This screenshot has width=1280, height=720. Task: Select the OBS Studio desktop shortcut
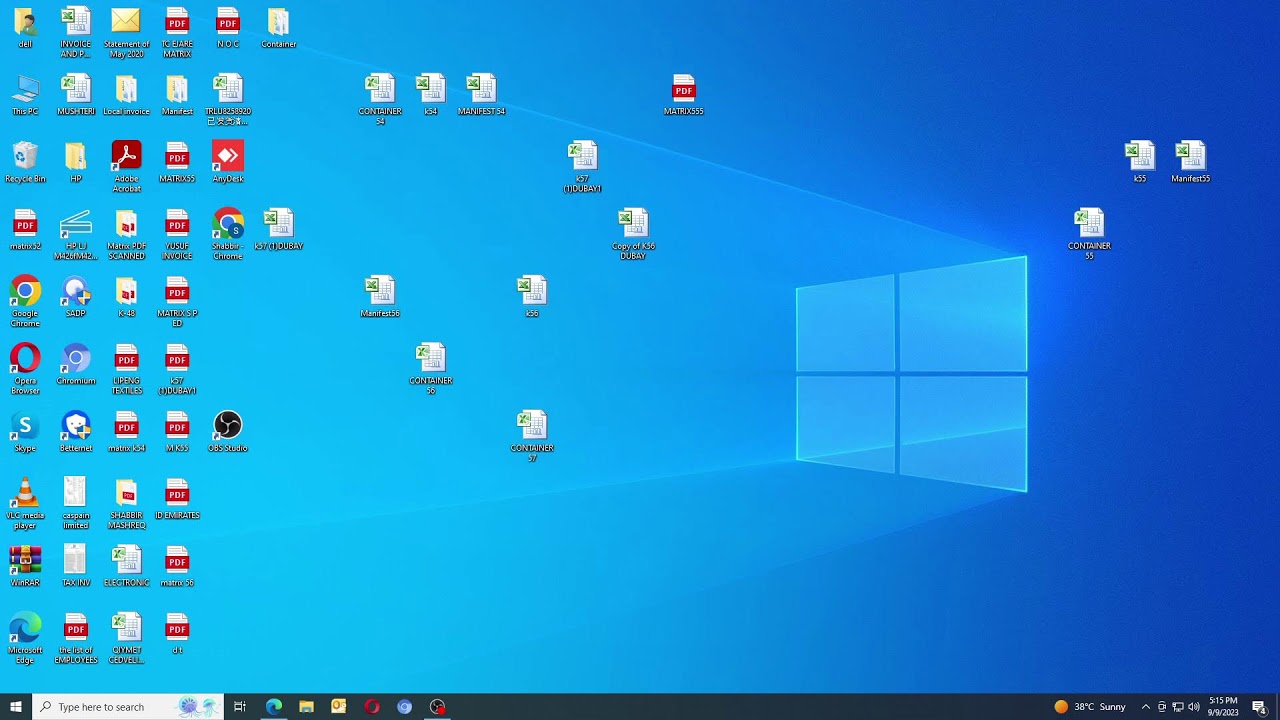click(x=228, y=431)
